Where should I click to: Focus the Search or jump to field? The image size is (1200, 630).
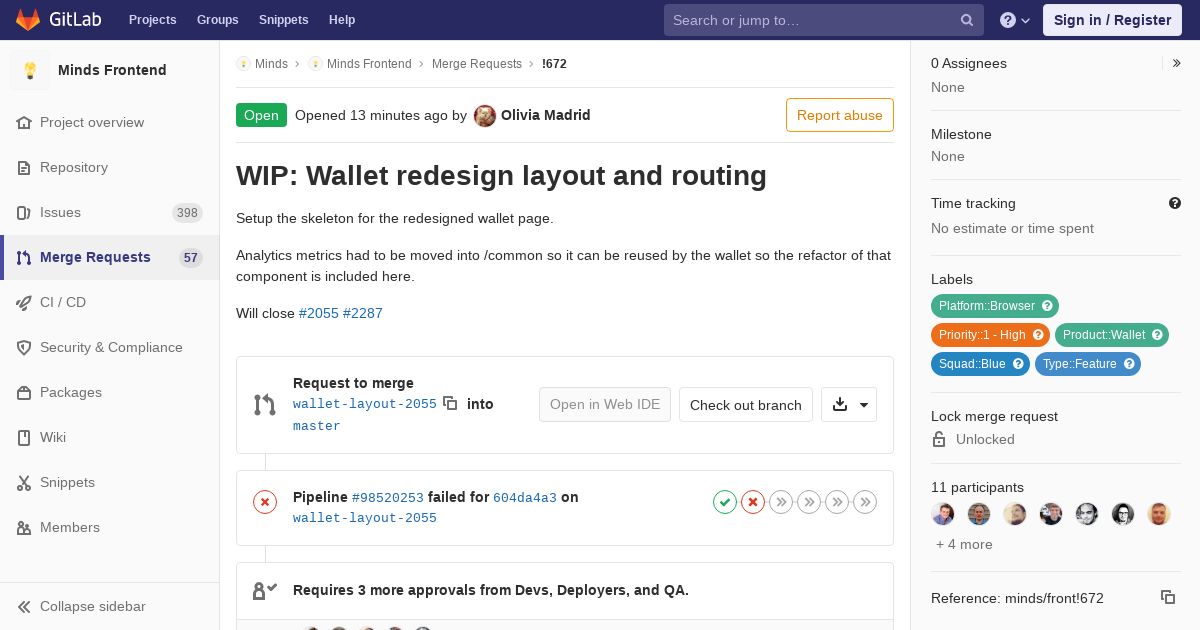pyautogui.click(x=824, y=20)
